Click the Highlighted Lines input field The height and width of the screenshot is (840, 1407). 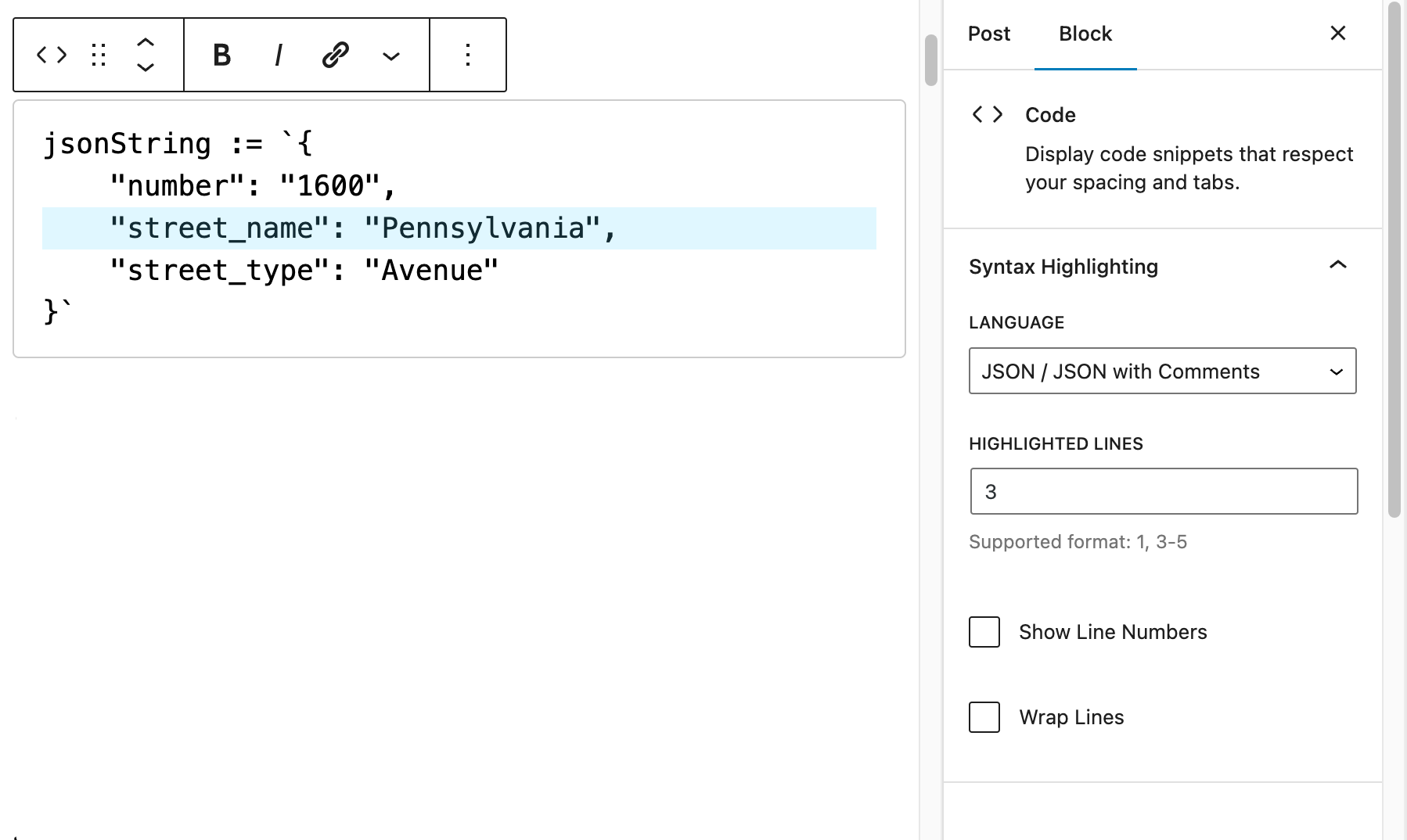pos(1164,491)
